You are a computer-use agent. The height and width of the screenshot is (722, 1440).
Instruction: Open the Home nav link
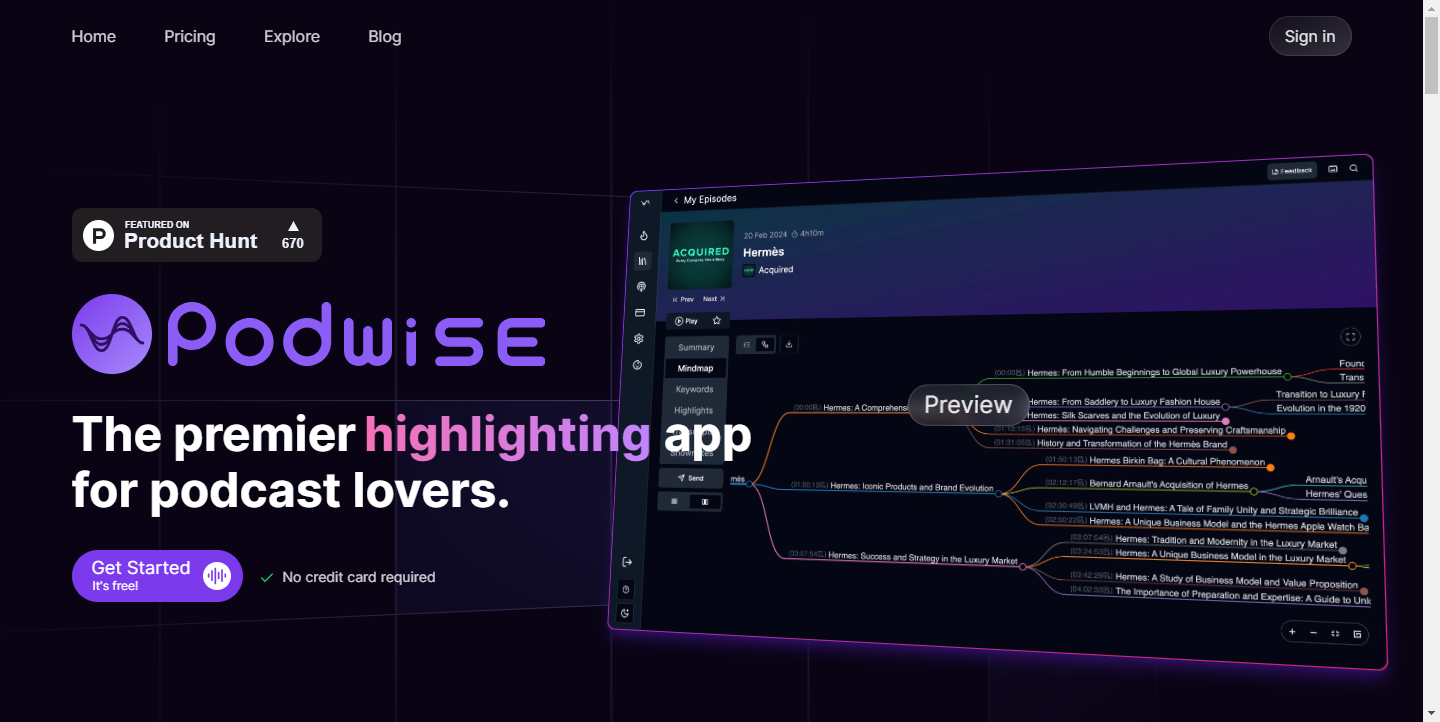pyautogui.click(x=94, y=36)
